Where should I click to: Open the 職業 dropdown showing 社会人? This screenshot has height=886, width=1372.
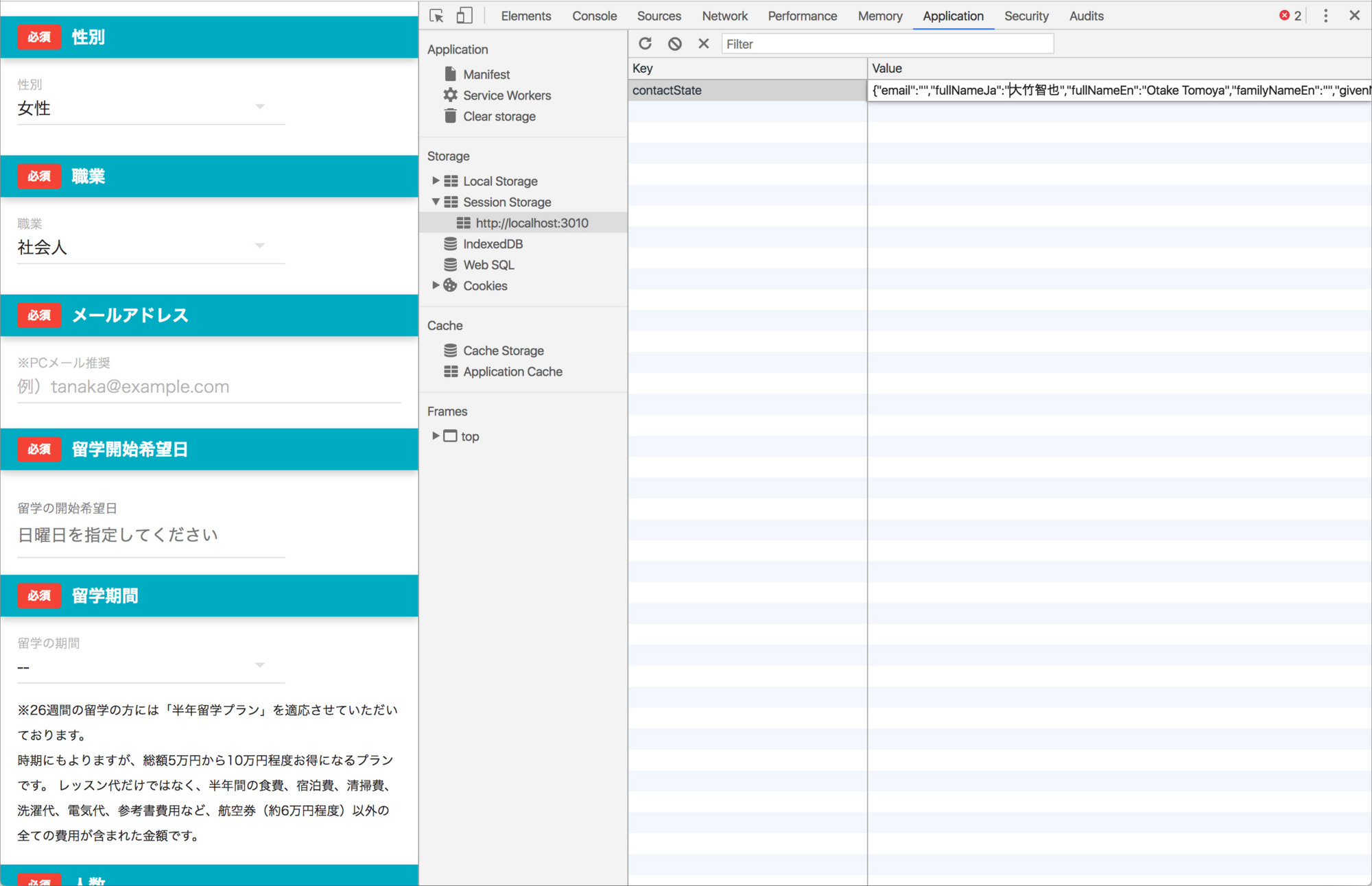tap(151, 247)
